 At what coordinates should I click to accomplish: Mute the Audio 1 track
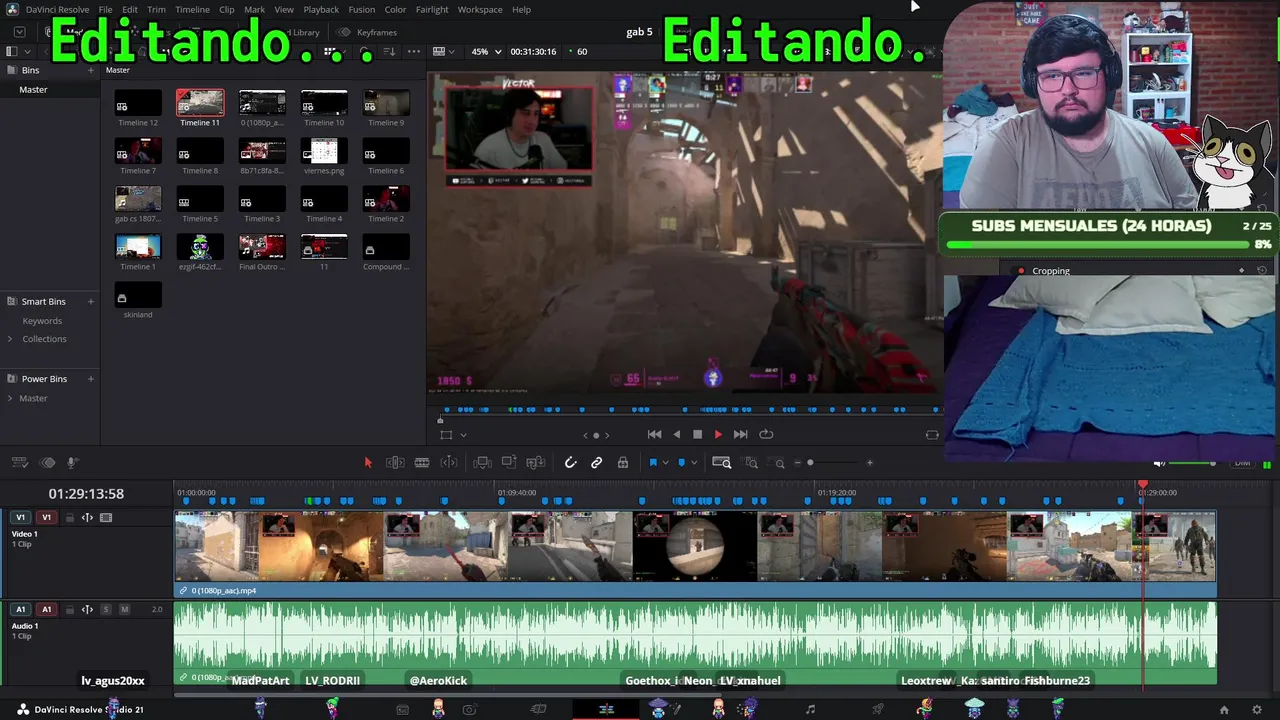(124, 609)
